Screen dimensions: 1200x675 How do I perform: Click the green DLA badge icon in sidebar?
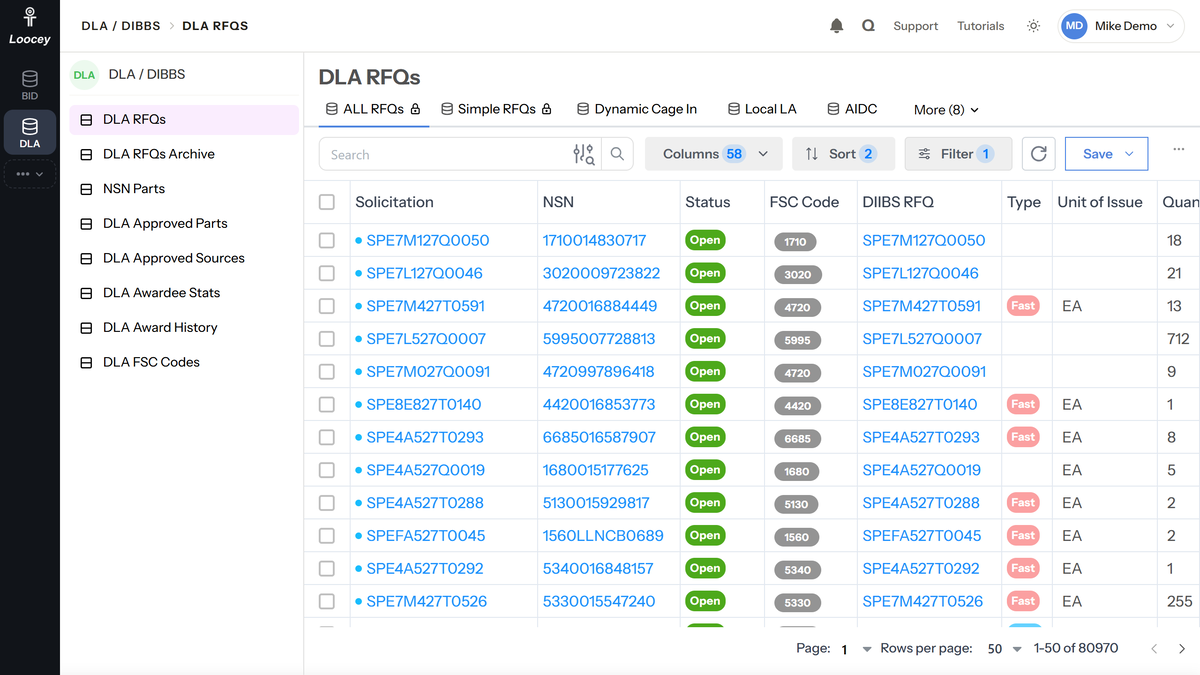(84, 75)
